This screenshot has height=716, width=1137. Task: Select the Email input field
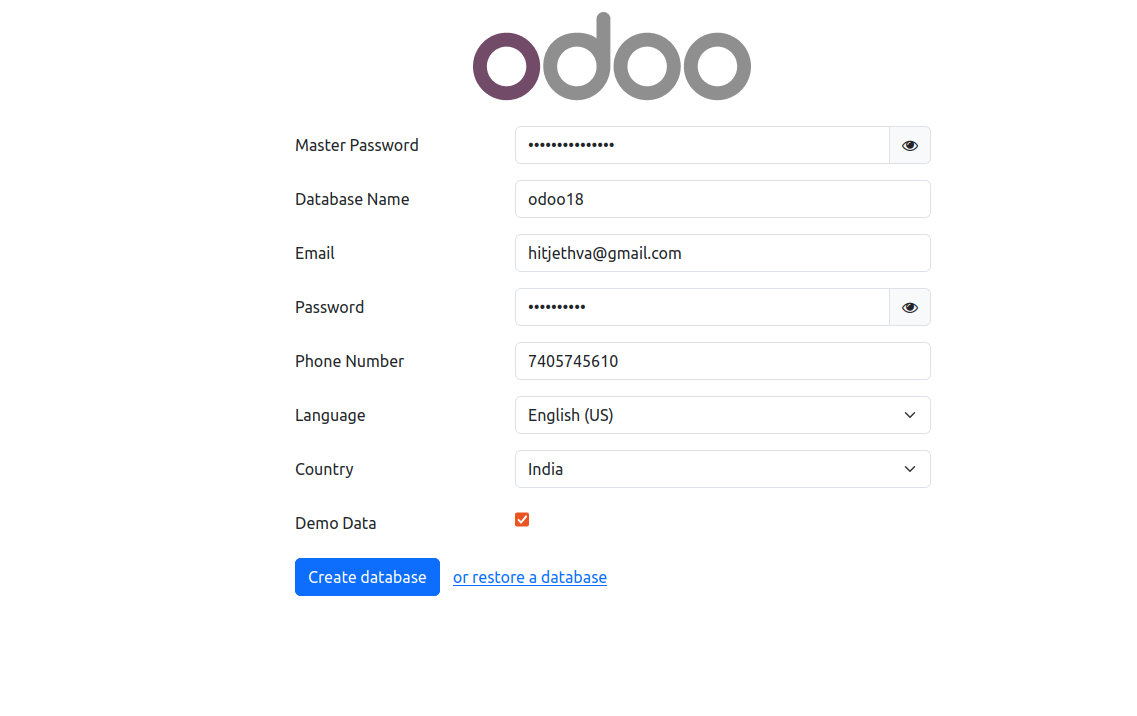722,253
